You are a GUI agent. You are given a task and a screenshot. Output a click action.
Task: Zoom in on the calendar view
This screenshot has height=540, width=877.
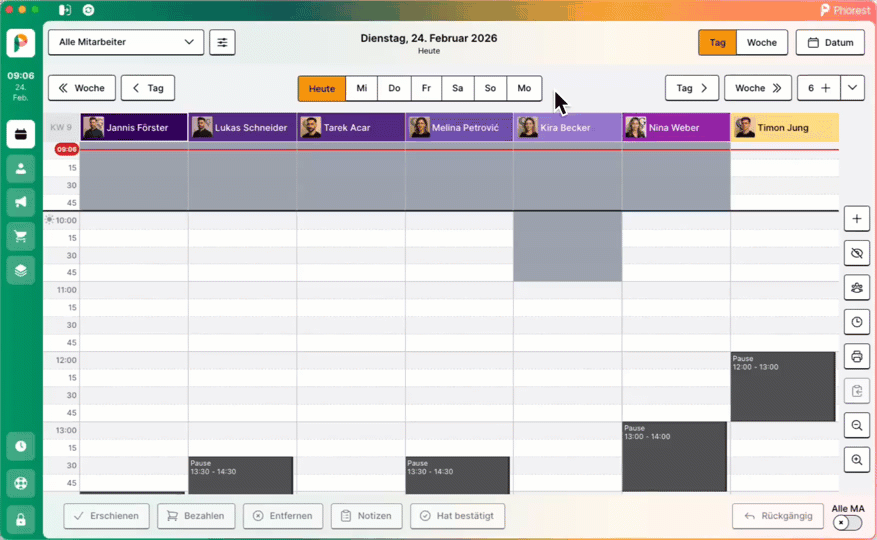click(856, 460)
